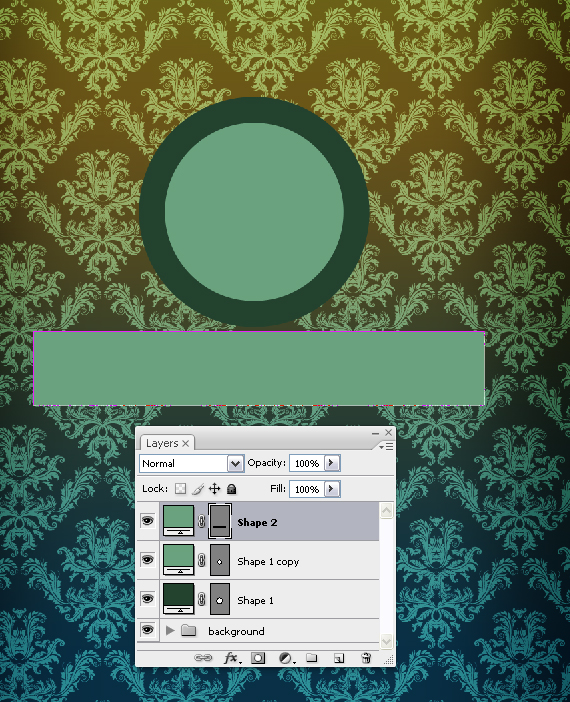Open the Add layer style fx menu
This screenshot has height=702, width=570.
click(x=231, y=658)
